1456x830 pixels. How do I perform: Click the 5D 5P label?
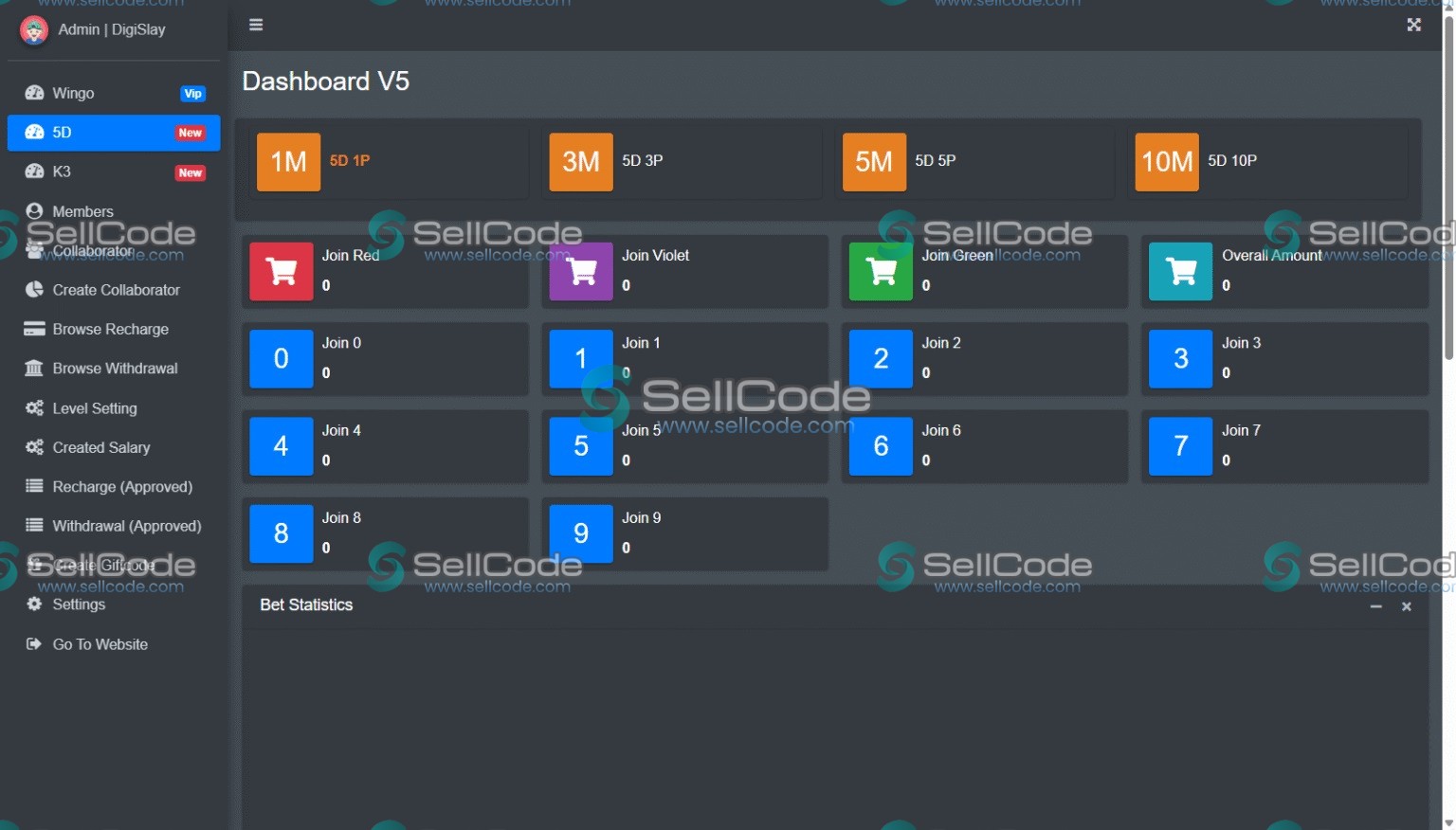point(935,161)
